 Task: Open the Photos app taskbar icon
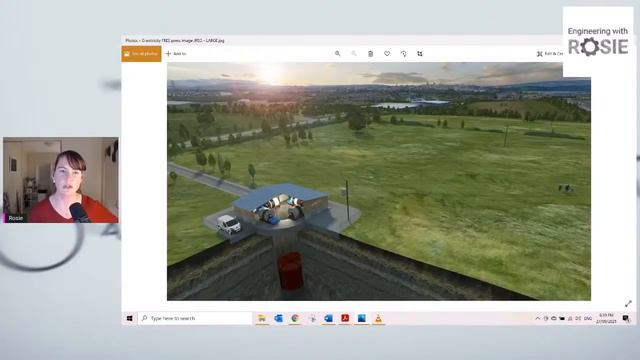(362, 318)
